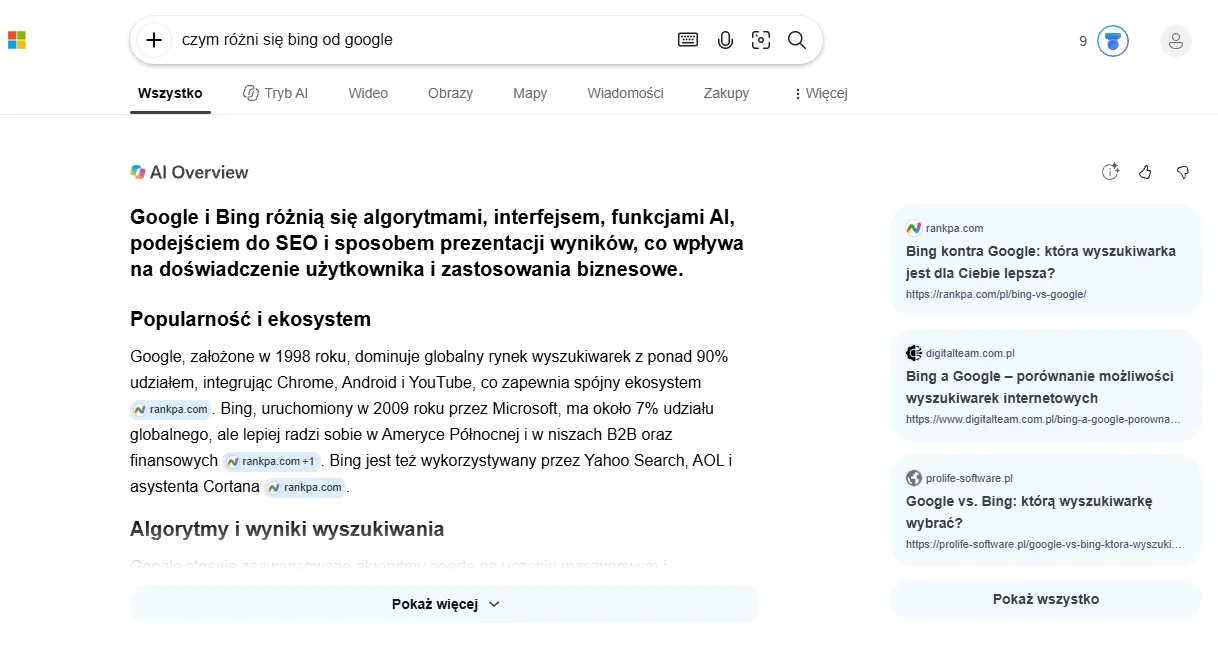Click Algorytmy i wyniki wyszukiwania heading
The height and width of the screenshot is (648, 1218).
tap(287, 528)
